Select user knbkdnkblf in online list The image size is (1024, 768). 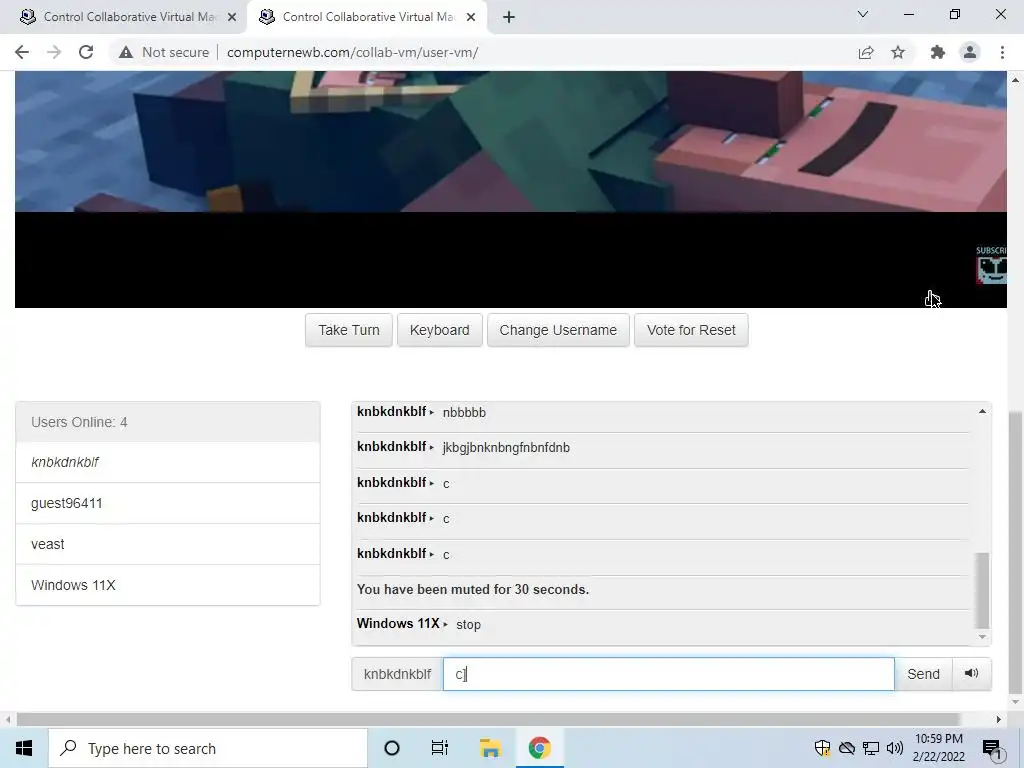pyautogui.click(x=168, y=462)
